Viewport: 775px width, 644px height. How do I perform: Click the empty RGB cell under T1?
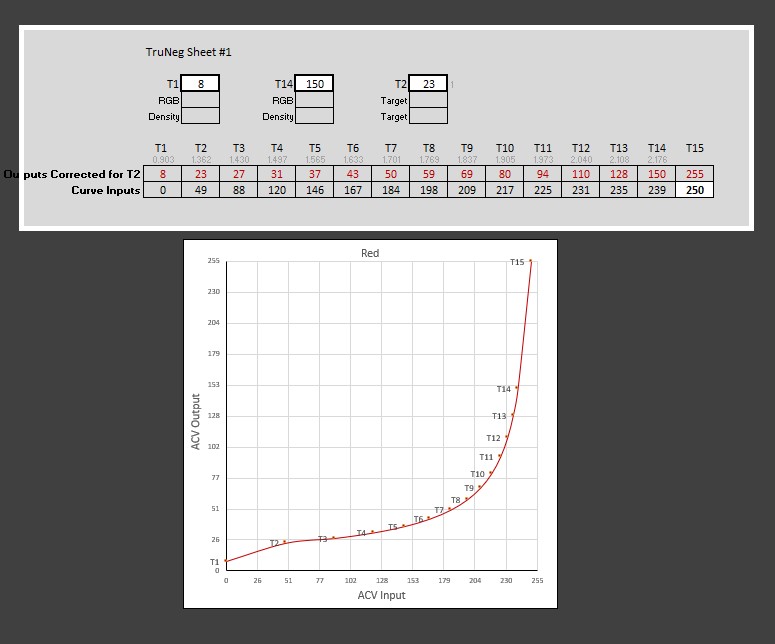coord(200,100)
